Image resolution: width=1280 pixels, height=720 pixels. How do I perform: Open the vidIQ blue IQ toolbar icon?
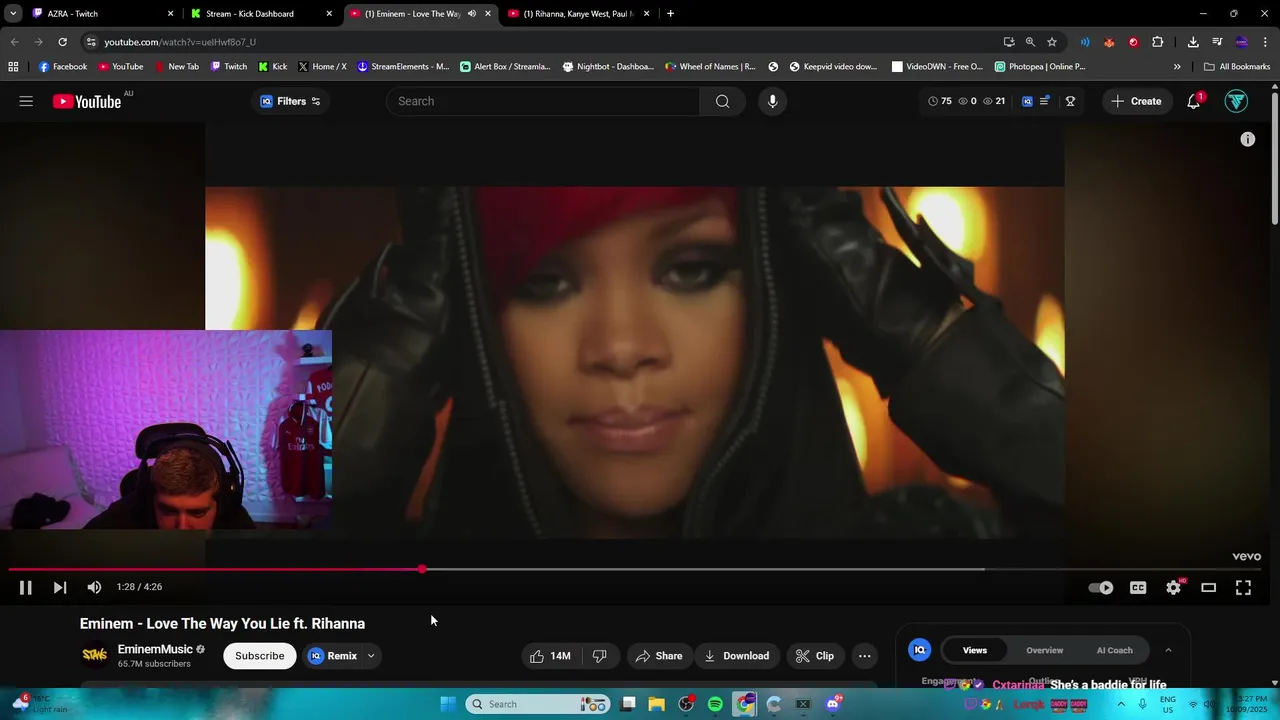click(x=1027, y=101)
